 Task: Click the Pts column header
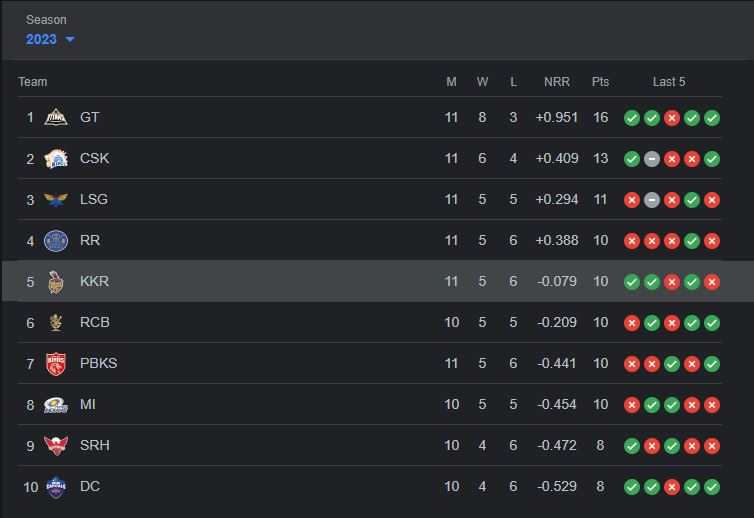(x=600, y=82)
